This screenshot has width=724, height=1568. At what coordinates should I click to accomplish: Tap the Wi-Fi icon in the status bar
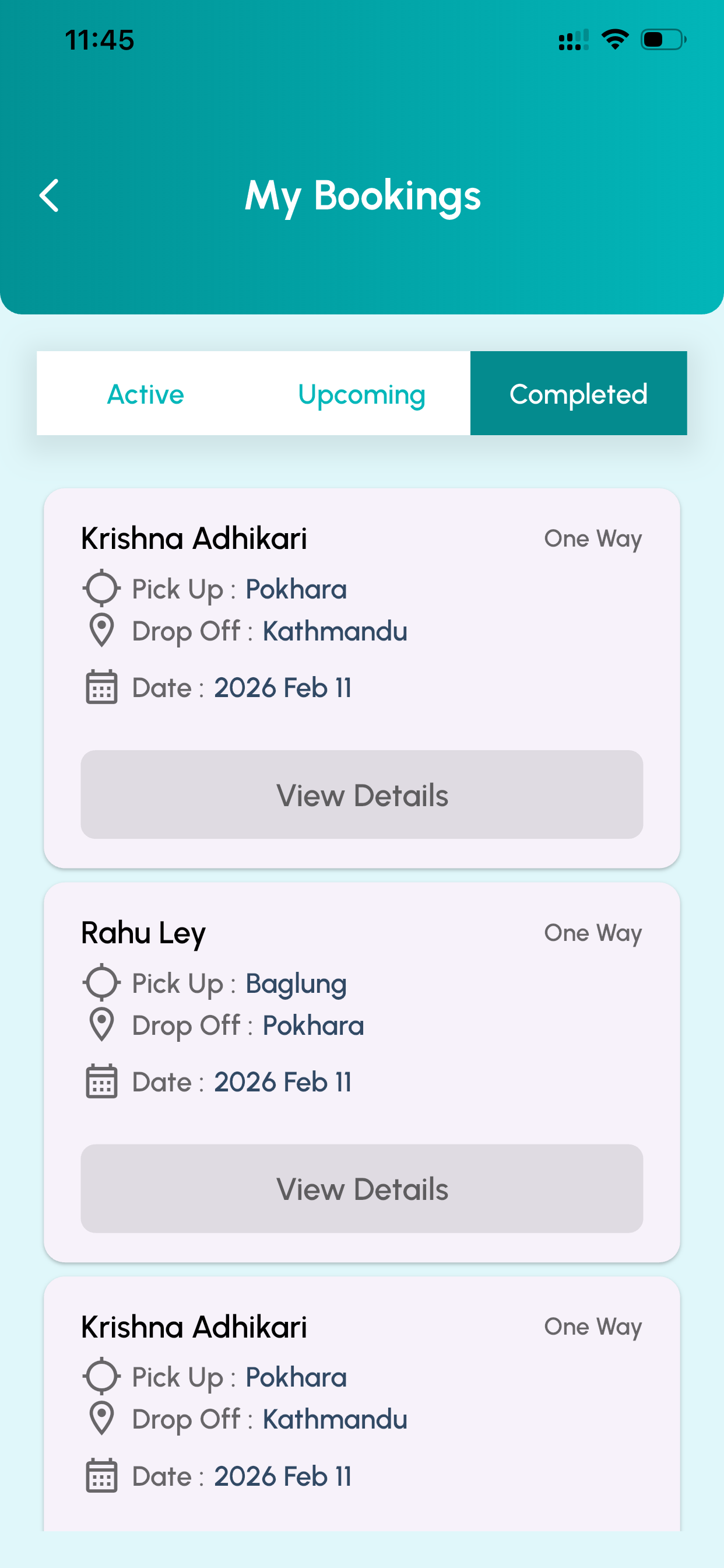(x=615, y=40)
